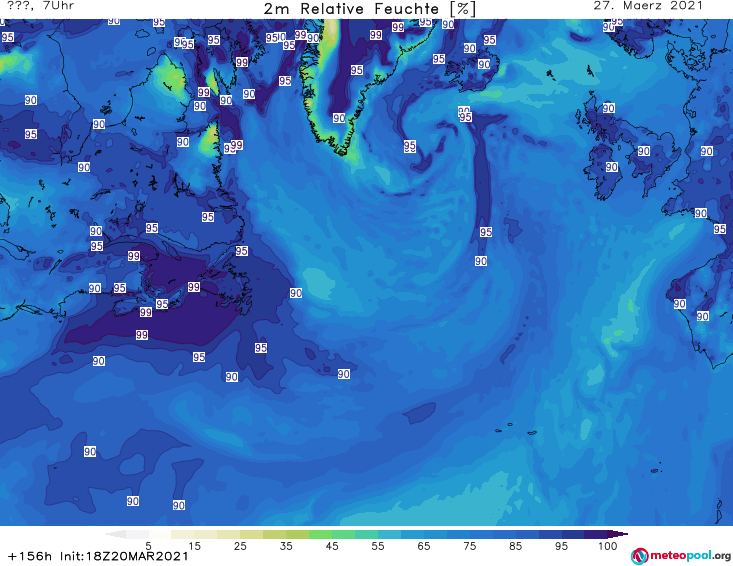Click color scale label '45'
This screenshot has height=566, width=733.
[332, 546]
